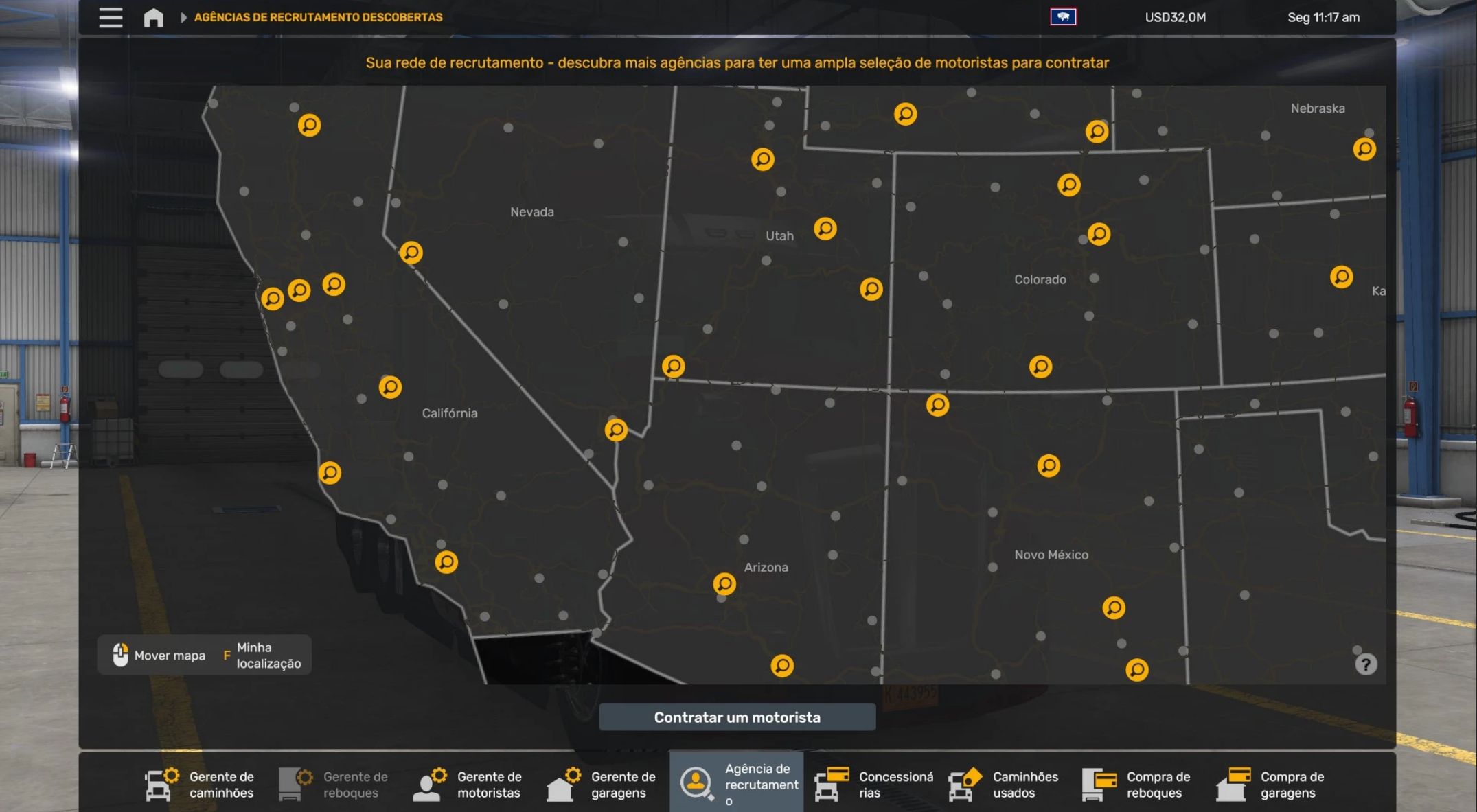Switch to the Gerente de garagens tab
The image size is (1477, 812).
602,785
